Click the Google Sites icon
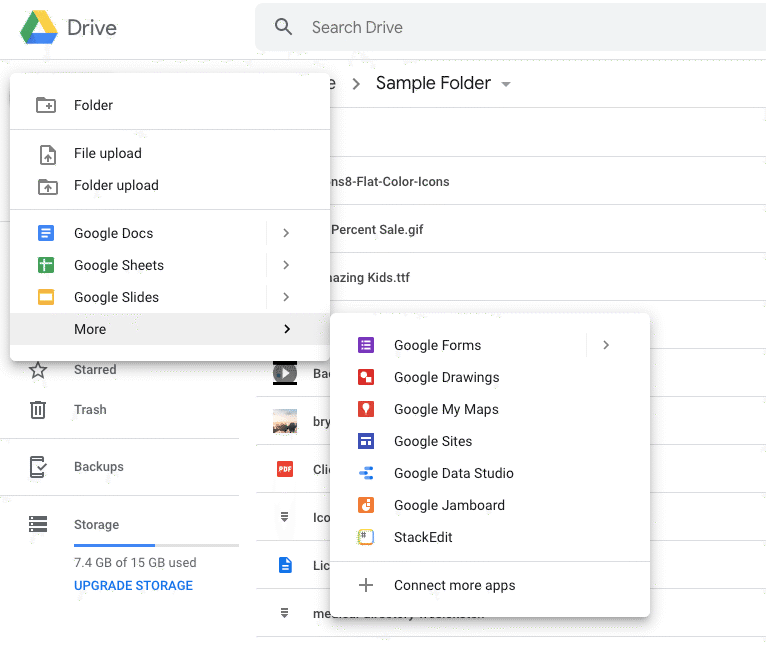This screenshot has height=646, width=766. (x=366, y=441)
